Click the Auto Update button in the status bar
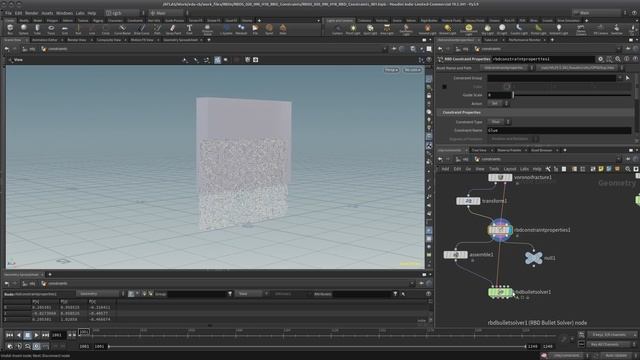Screen dimensions: 640x360 click(x=616, y=356)
